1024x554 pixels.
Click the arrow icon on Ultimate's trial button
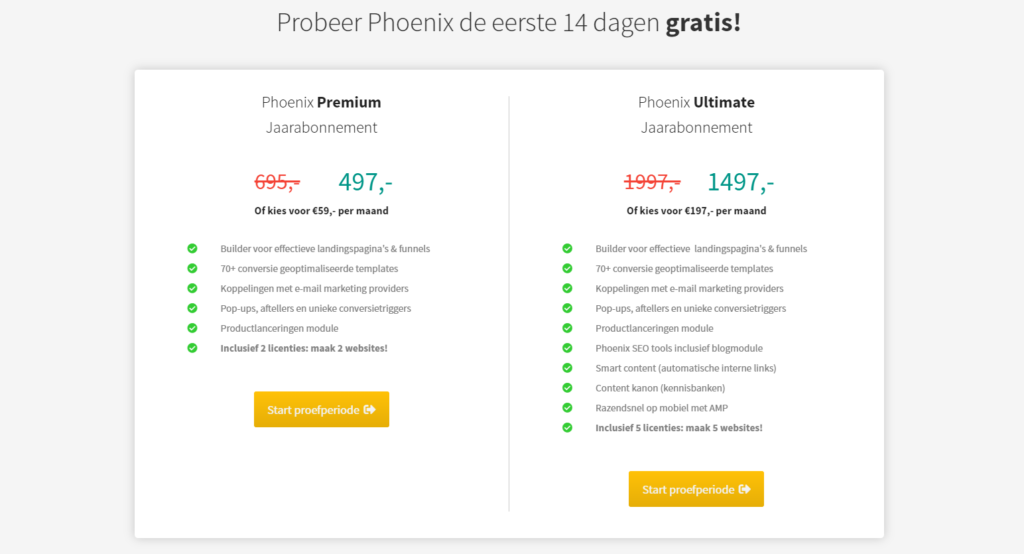coord(744,489)
